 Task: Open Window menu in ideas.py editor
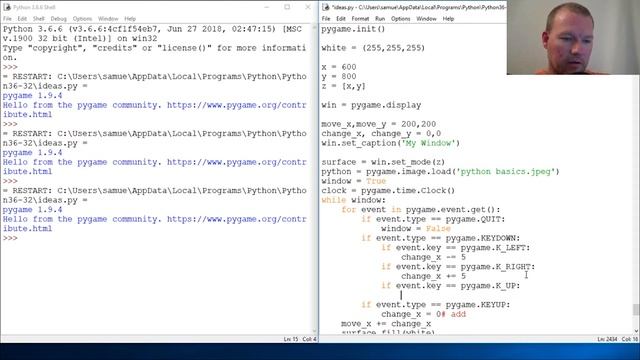(426, 19)
